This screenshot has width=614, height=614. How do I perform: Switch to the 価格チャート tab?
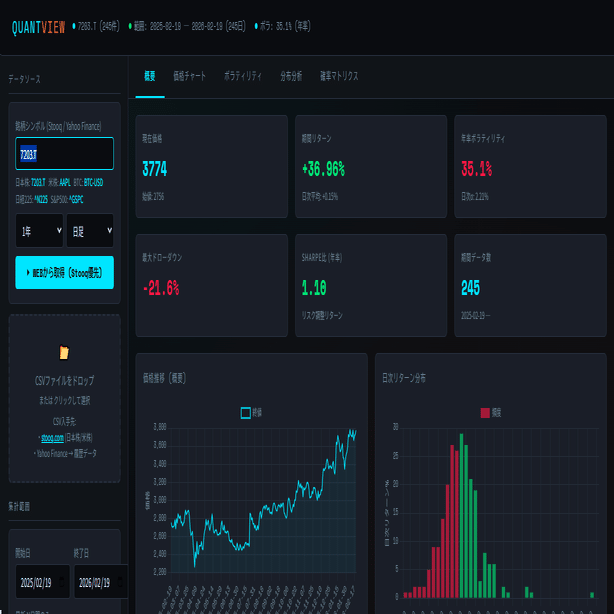pyautogui.click(x=190, y=76)
